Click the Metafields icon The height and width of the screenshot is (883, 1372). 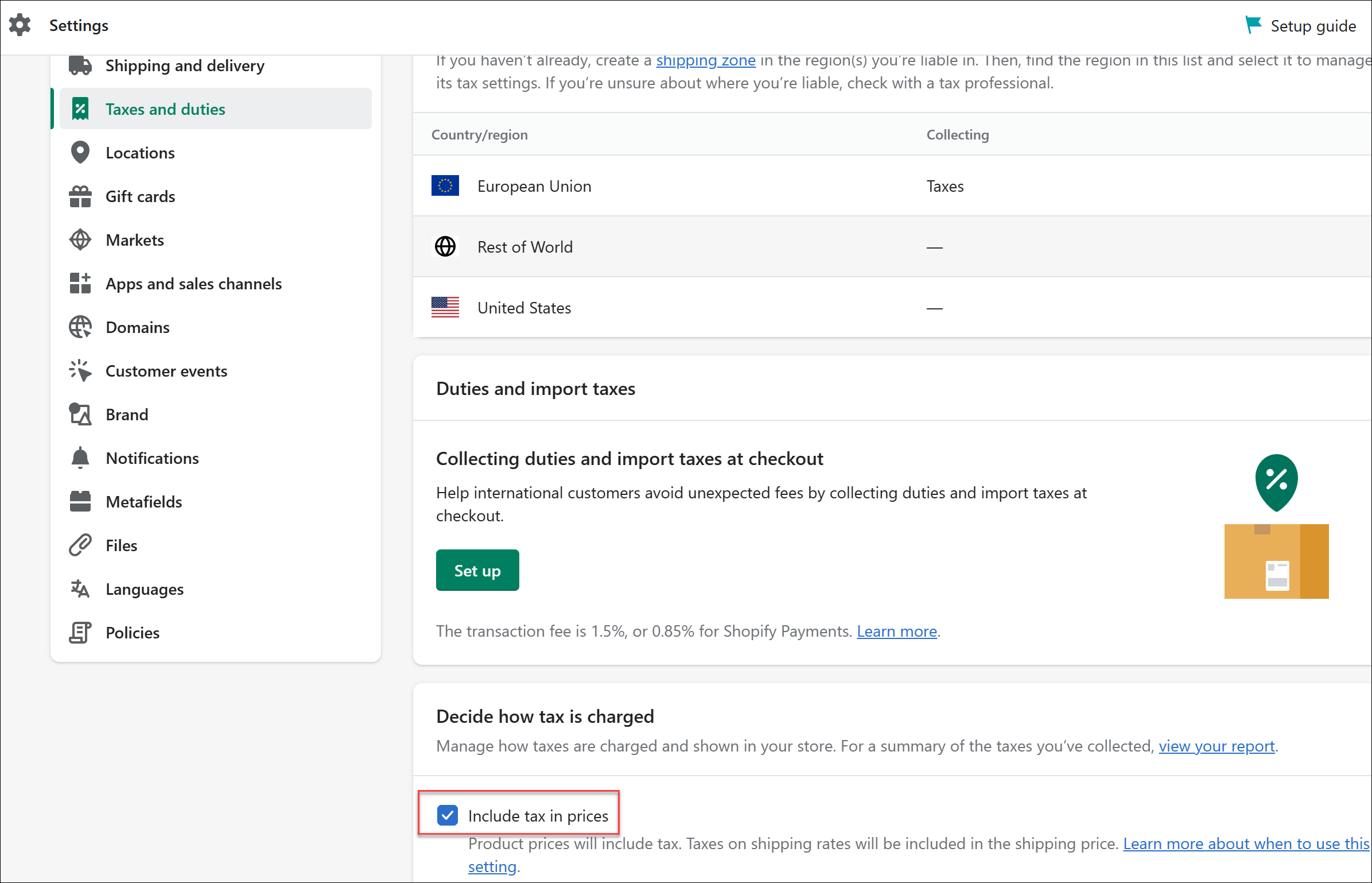pos(80,502)
